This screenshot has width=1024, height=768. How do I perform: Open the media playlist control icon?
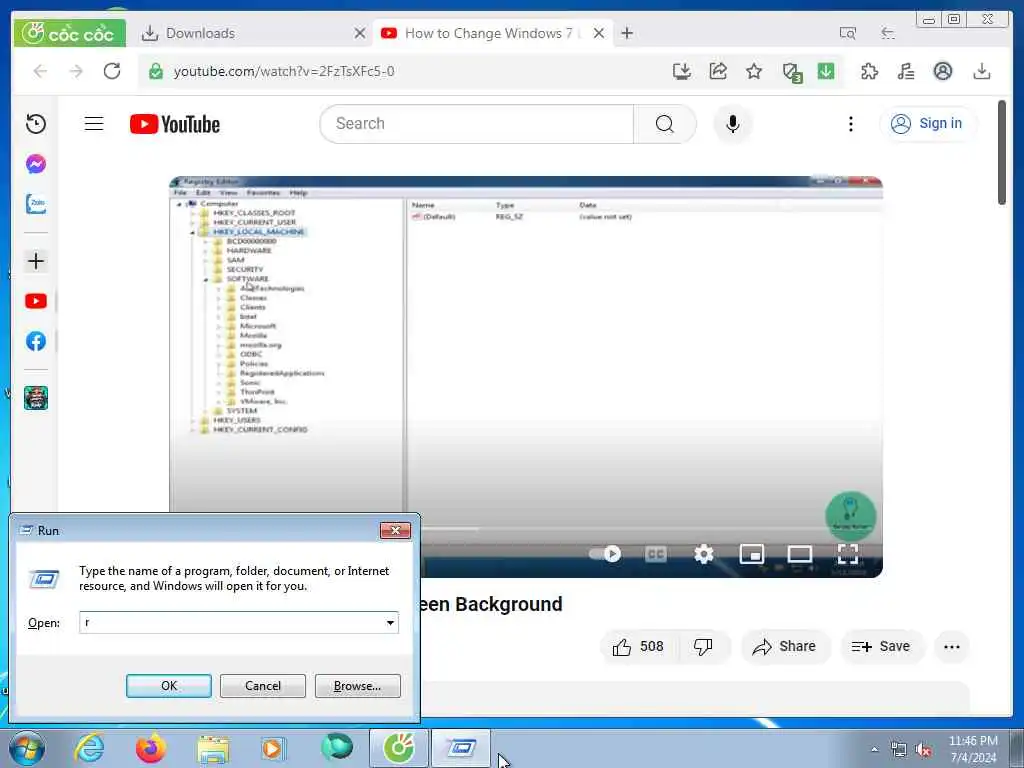click(906, 71)
